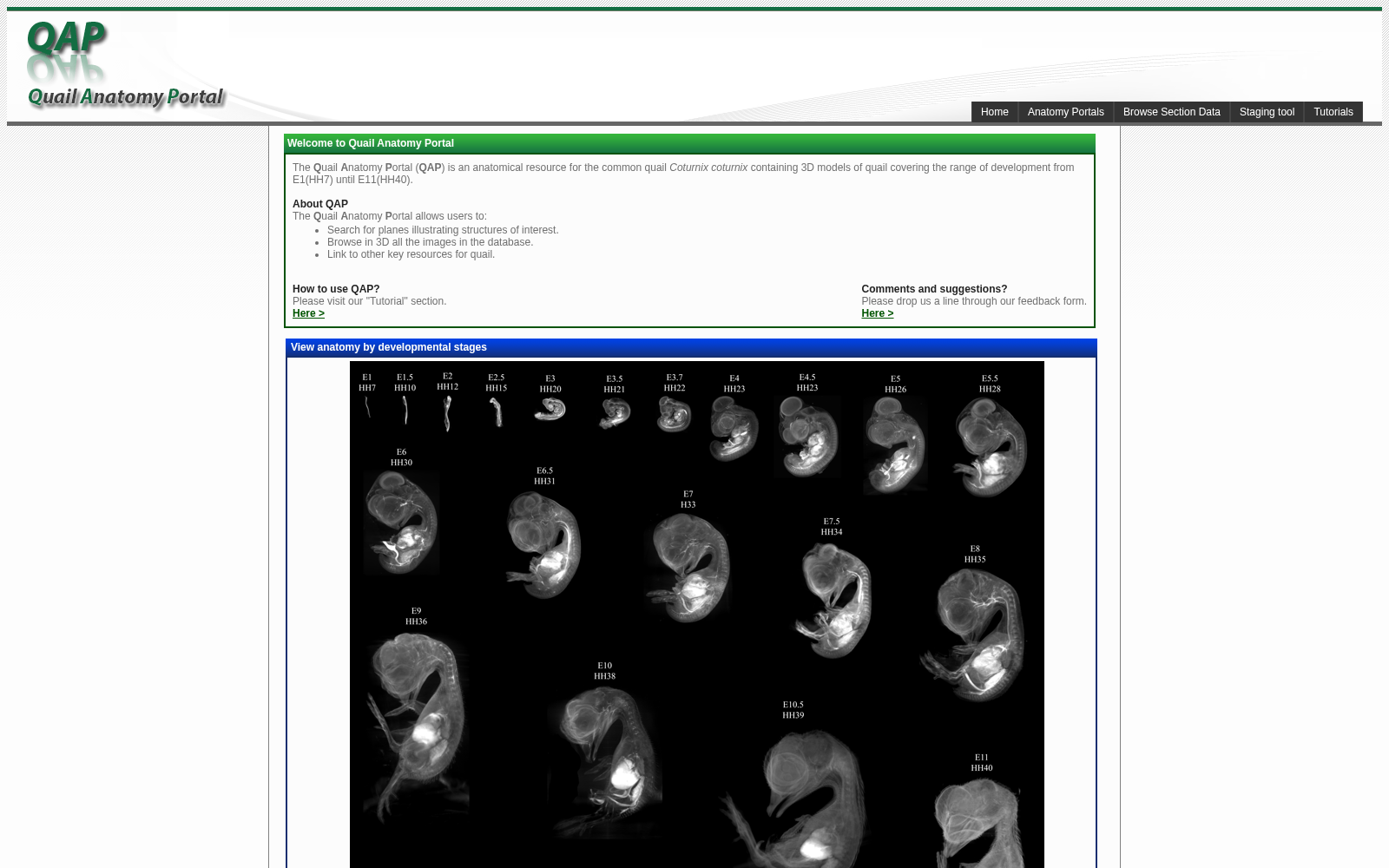The image size is (1389, 868).
Task: Click the 'Welcome to Quail Anatomy Portal' heading
Action: tap(371, 143)
